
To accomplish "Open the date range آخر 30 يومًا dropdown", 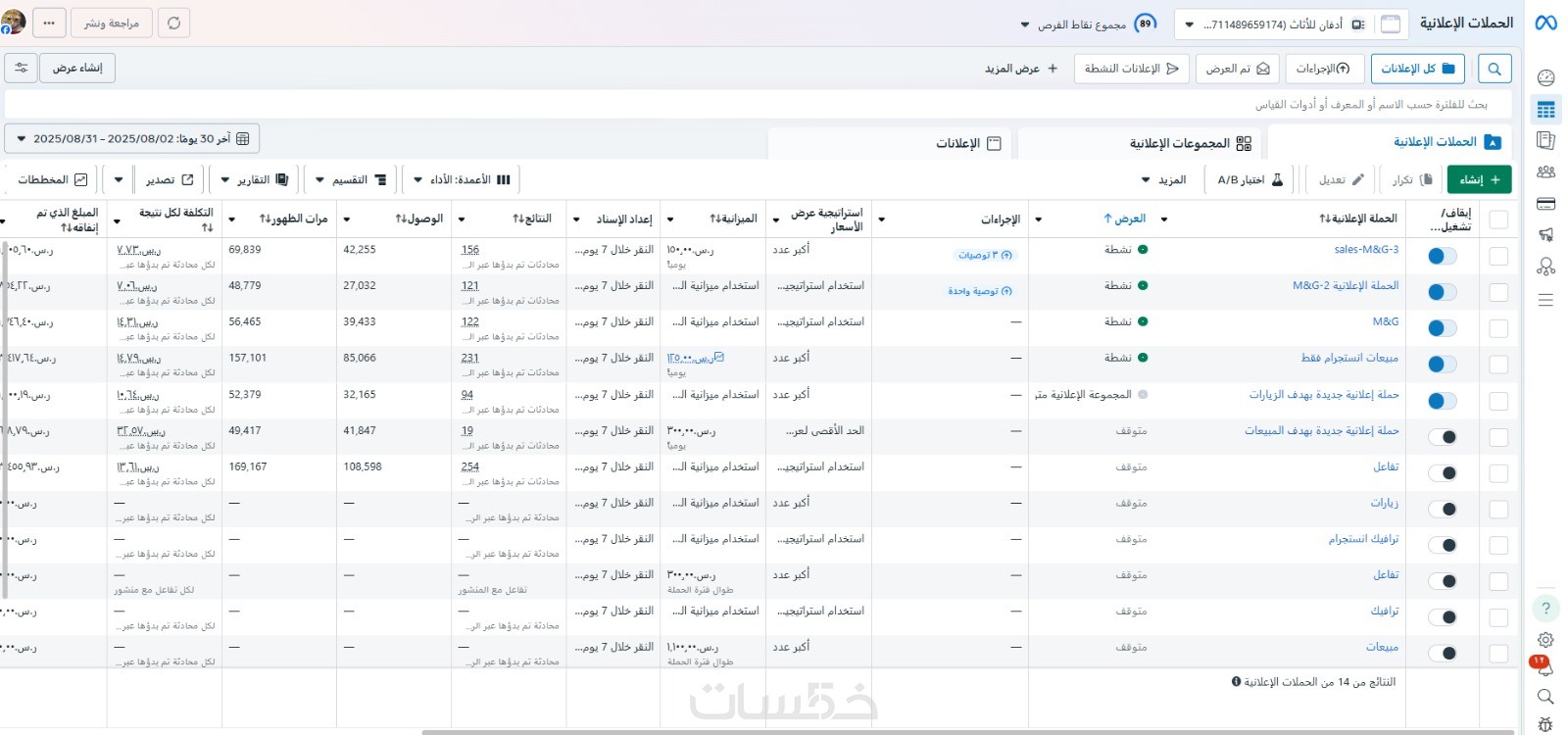I will pos(132,138).
